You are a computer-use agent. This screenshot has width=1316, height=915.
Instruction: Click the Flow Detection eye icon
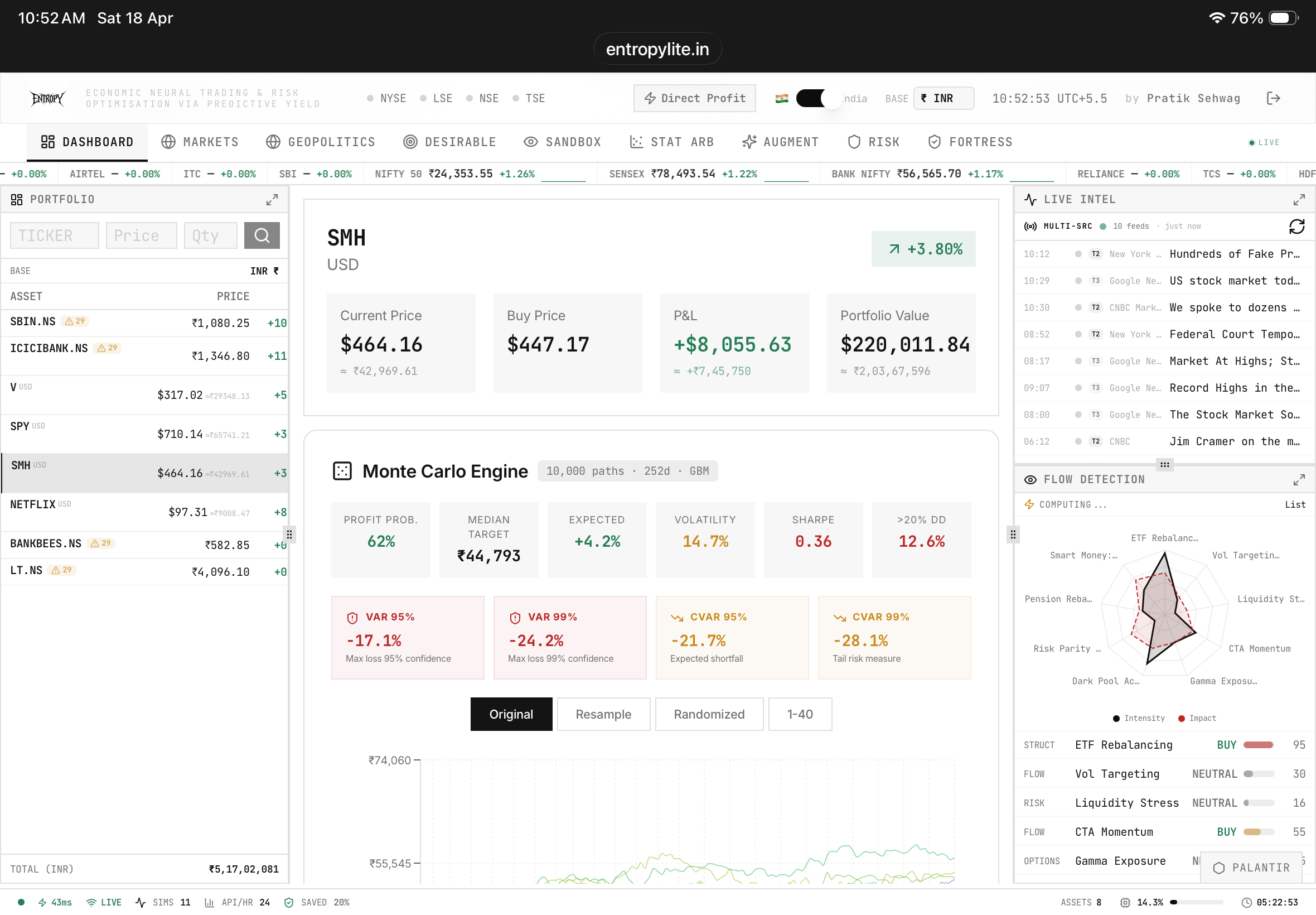pyautogui.click(x=1030, y=479)
